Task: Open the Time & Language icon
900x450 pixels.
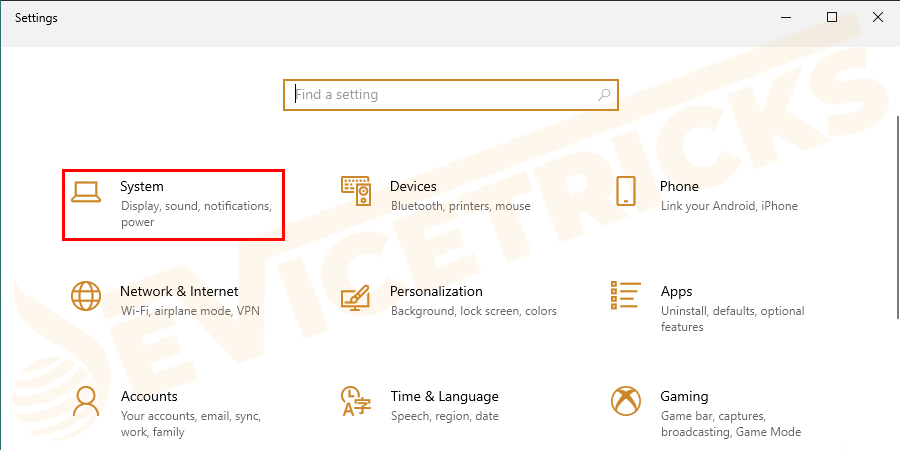Action: (356, 401)
